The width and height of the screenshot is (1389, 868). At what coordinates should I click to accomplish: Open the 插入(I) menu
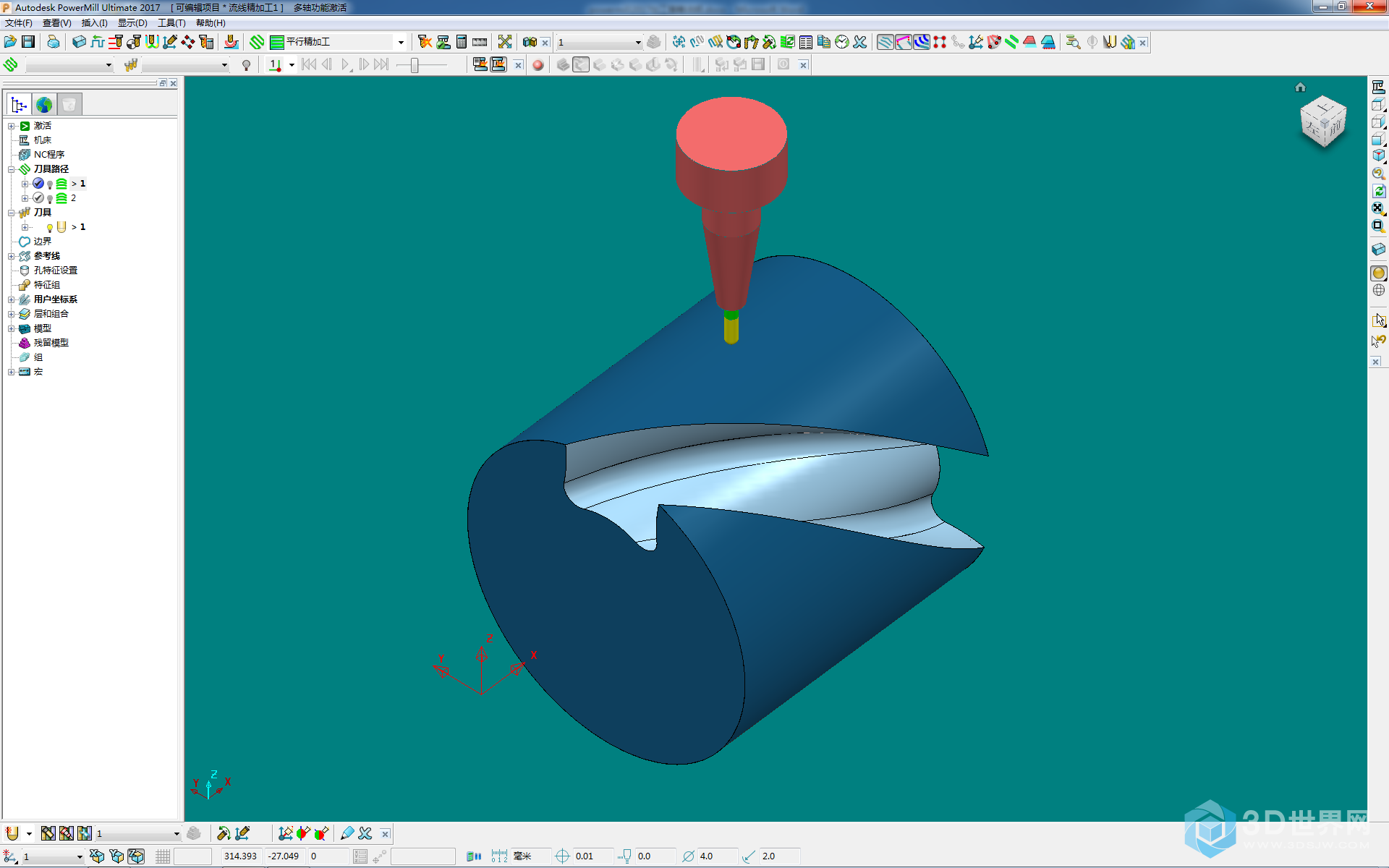coord(94,23)
